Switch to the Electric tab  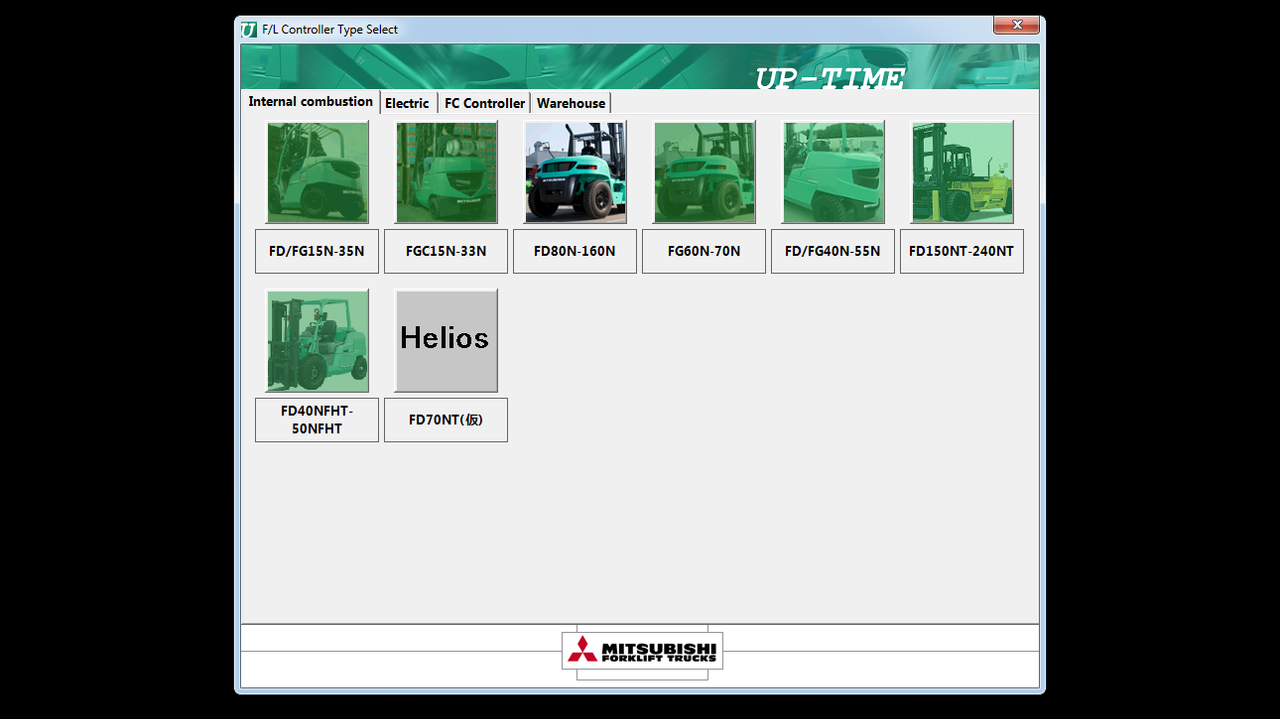point(407,103)
